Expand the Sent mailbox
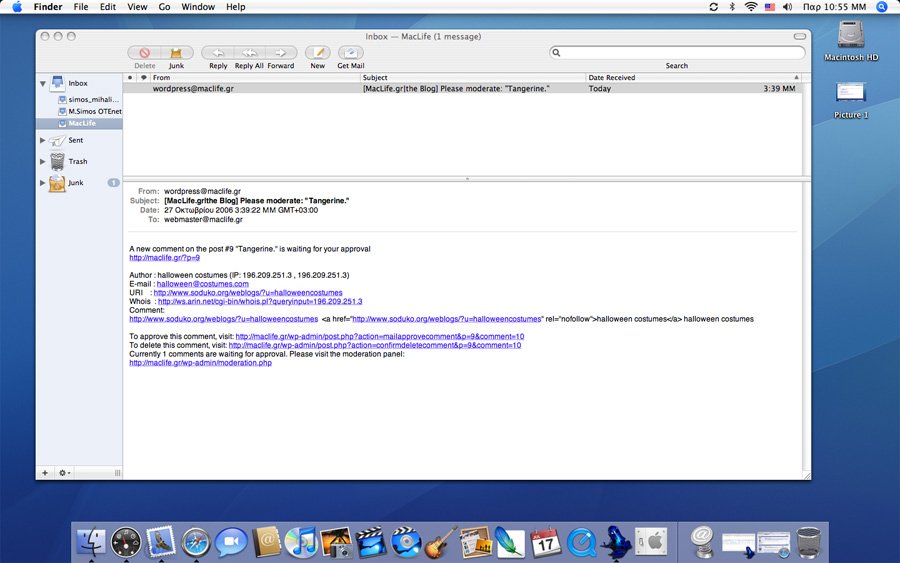This screenshot has width=900, height=563. tap(43, 140)
